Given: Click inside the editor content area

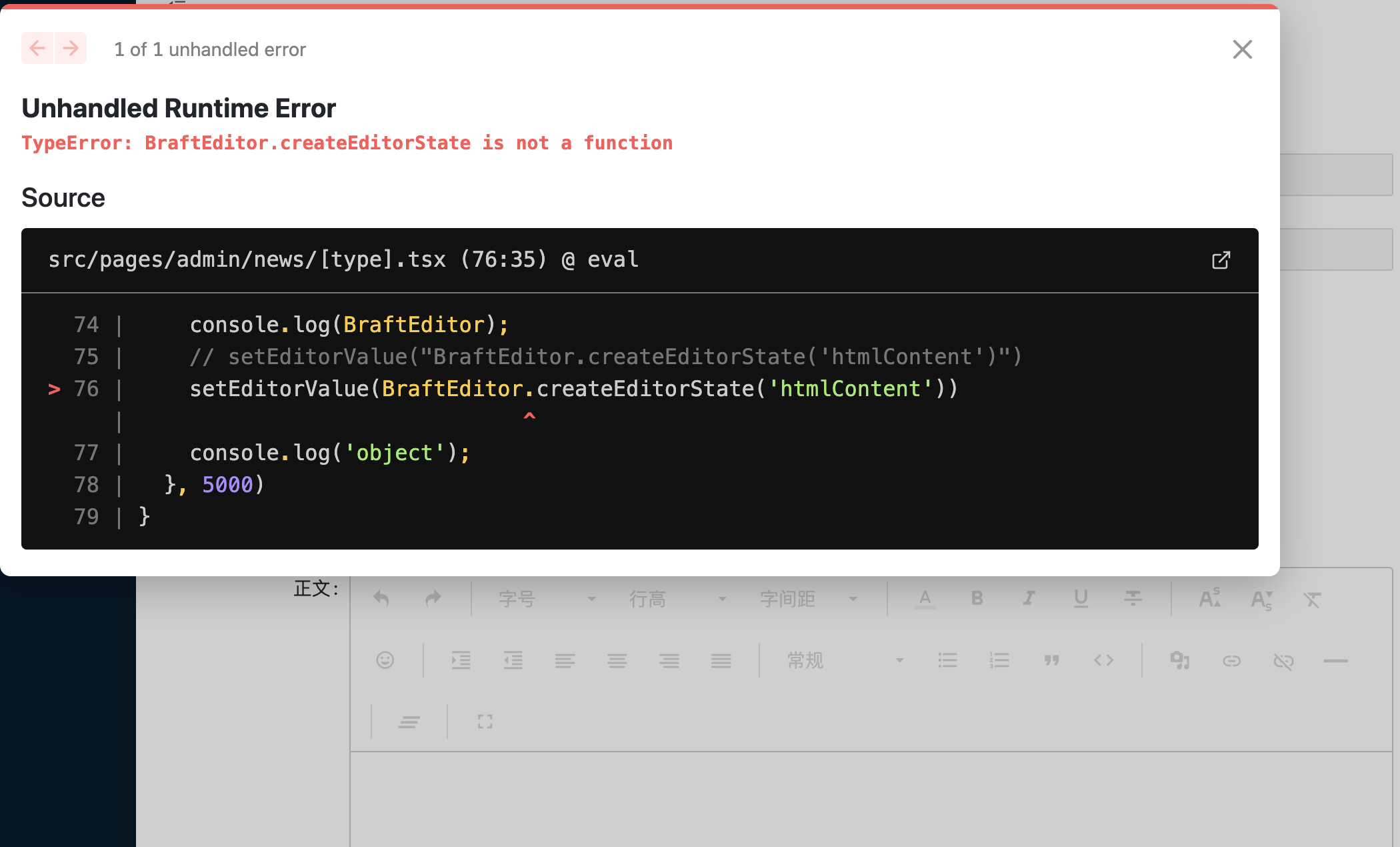Looking at the screenshot, I should (x=867, y=800).
